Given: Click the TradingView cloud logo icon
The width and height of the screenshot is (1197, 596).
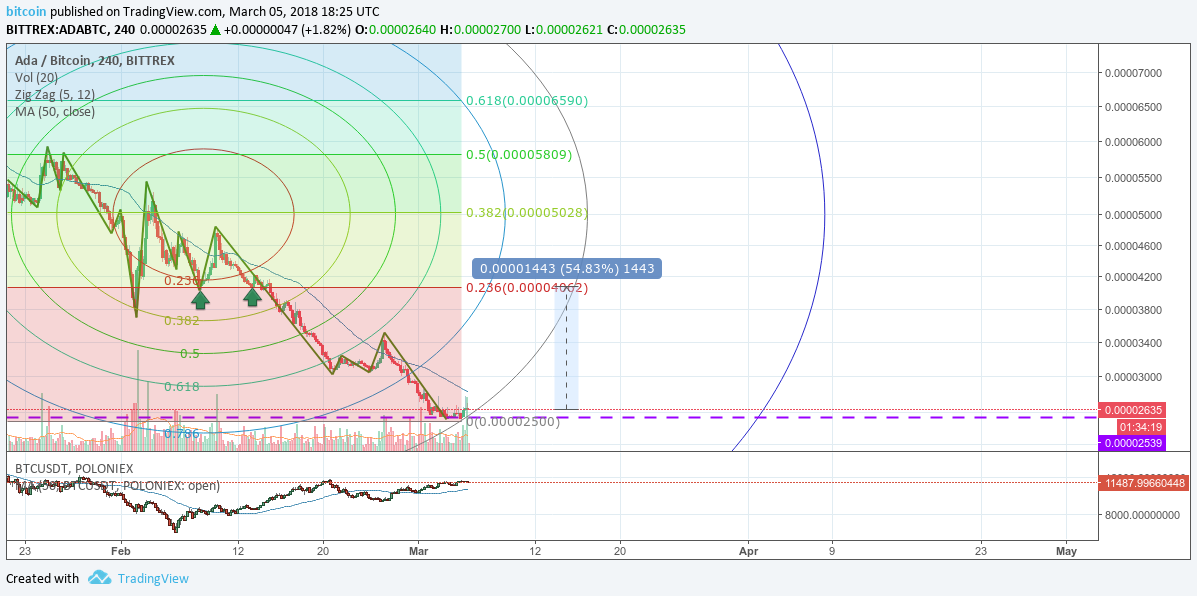Looking at the screenshot, I should pyautogui.click(x=99, y=578).
